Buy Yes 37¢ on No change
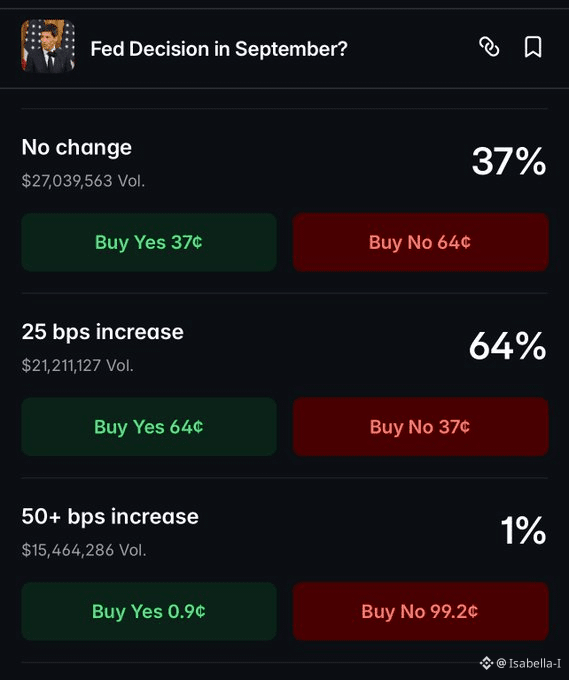This screenshot has width=569, height=680. tap(149, 242)
